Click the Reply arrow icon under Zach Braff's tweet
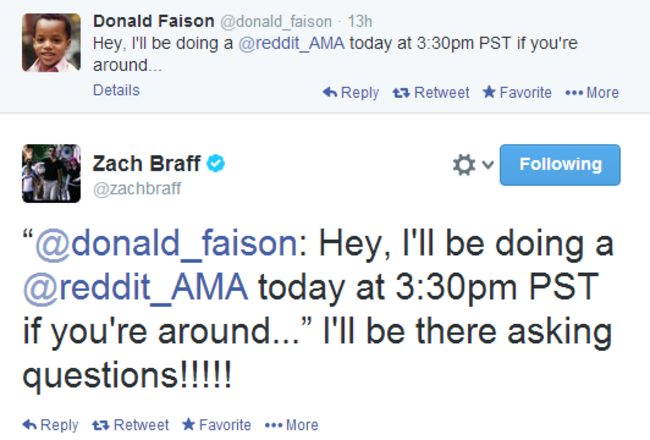The image size is (650, 440). coord(29,425)
